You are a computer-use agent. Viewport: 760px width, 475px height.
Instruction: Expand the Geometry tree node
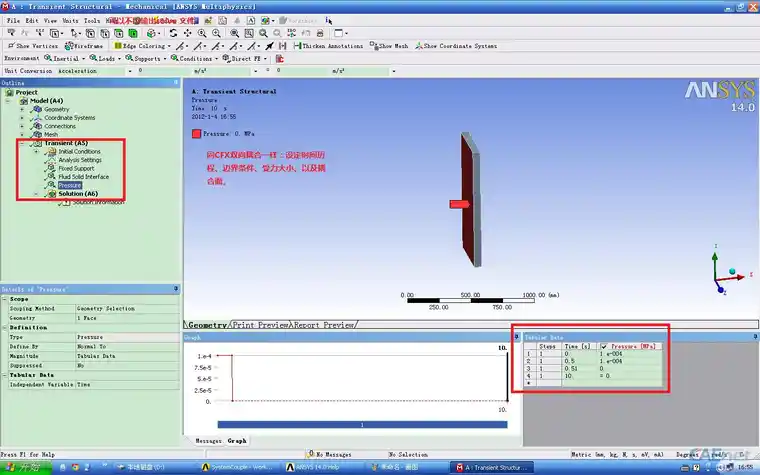(x=22, y=110)
